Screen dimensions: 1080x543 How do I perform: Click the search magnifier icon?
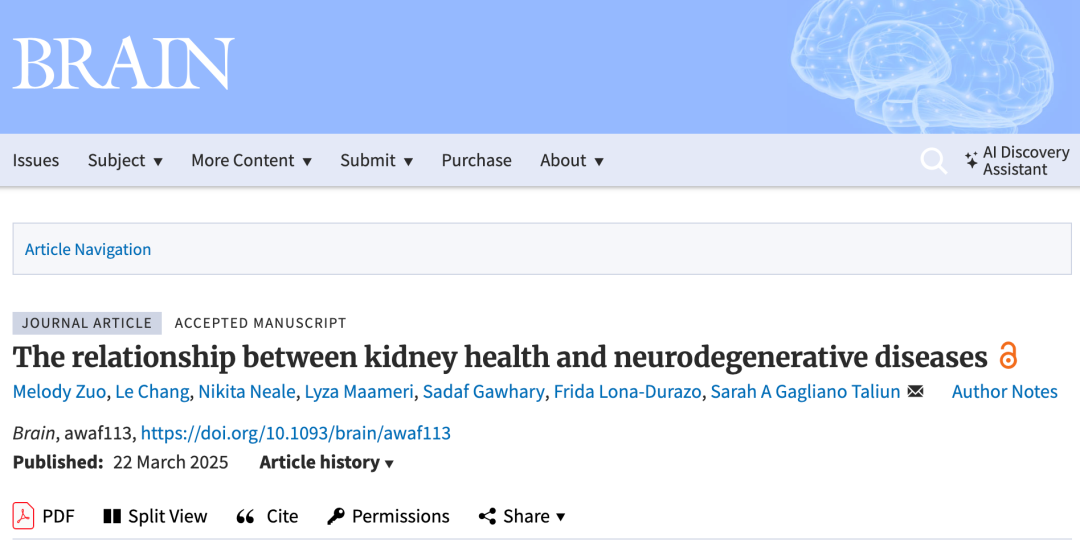[933, 161]
